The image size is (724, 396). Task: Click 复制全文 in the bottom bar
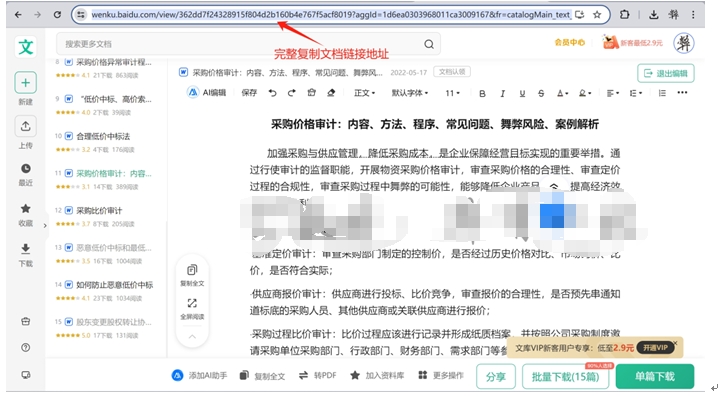pyautogui.click(x=262, y=376)
